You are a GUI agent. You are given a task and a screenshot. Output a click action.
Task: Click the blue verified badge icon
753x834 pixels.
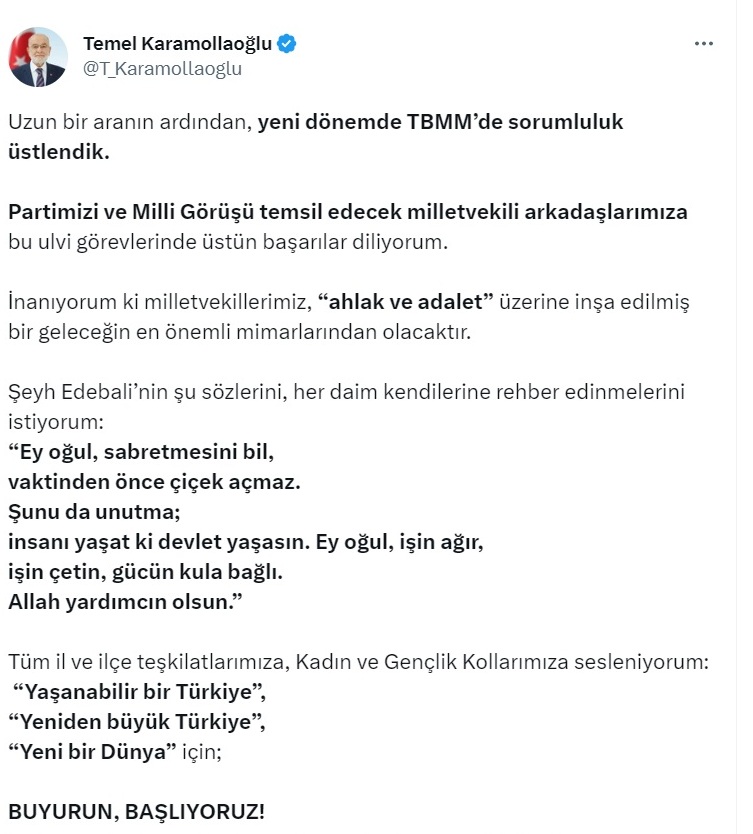pos(287,44)
